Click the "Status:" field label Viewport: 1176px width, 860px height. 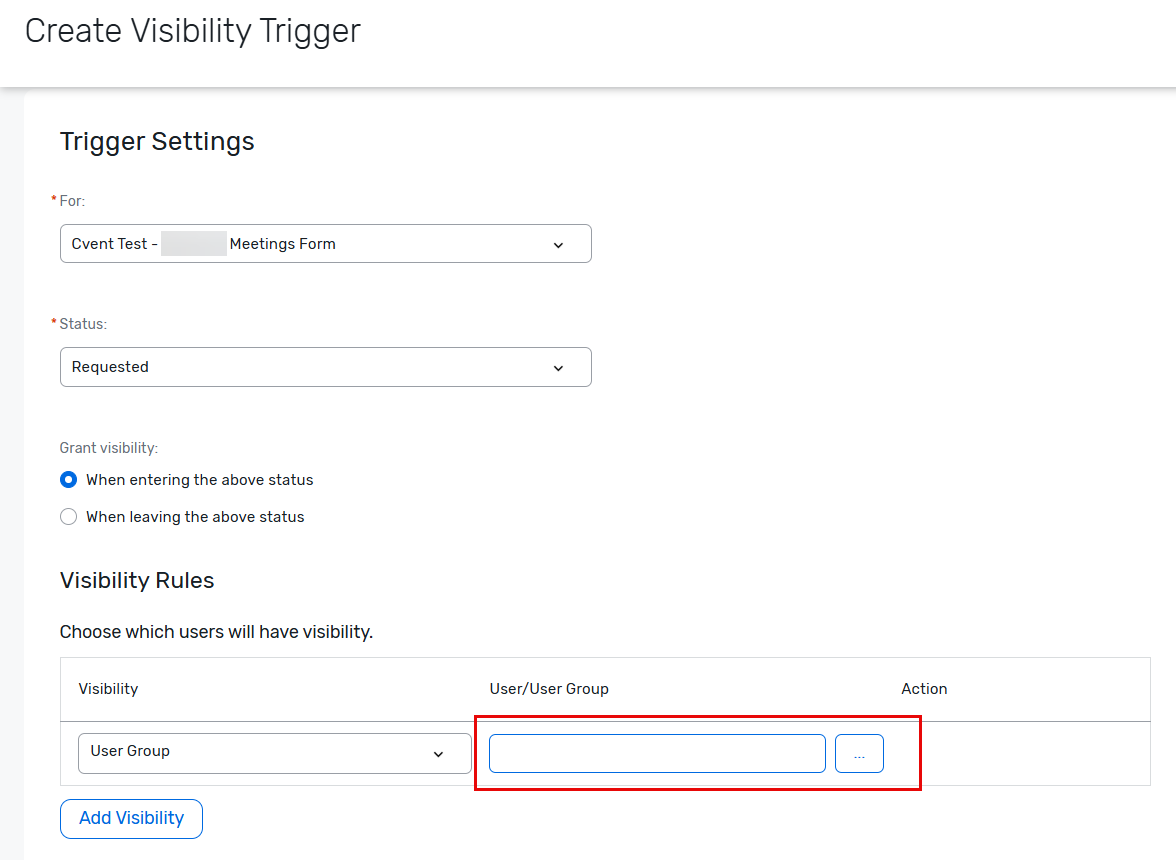83,324
